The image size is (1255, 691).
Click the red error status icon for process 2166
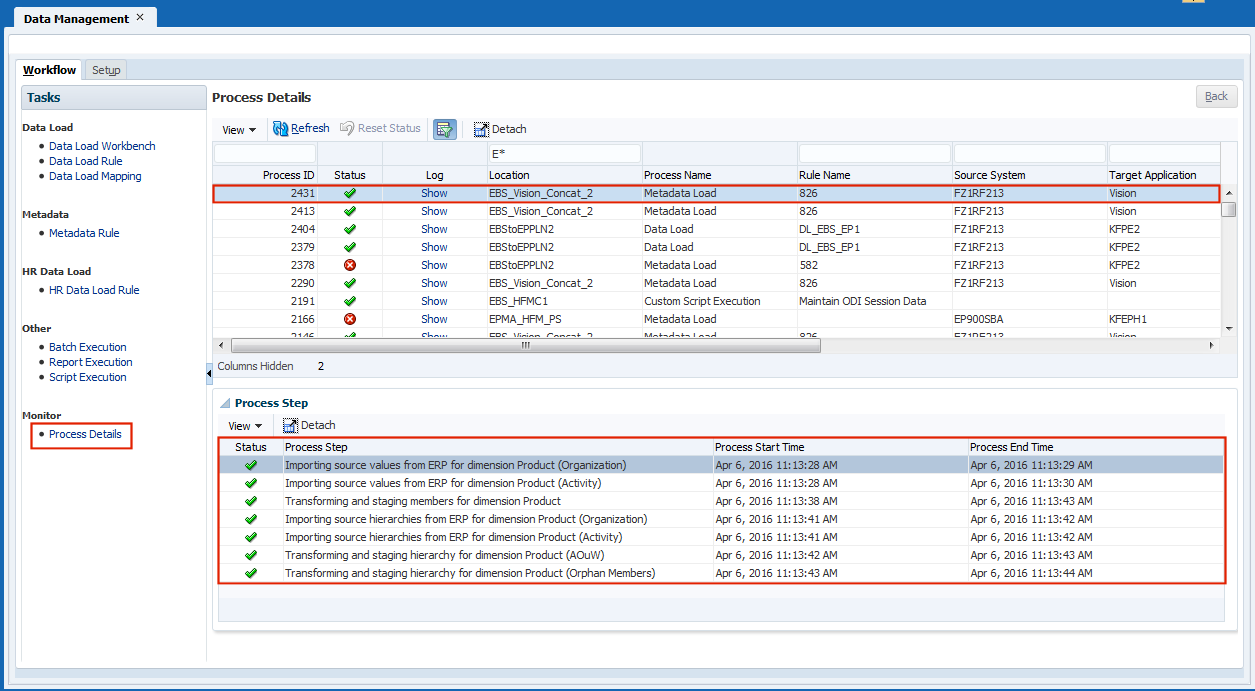(x=350, y=319)
